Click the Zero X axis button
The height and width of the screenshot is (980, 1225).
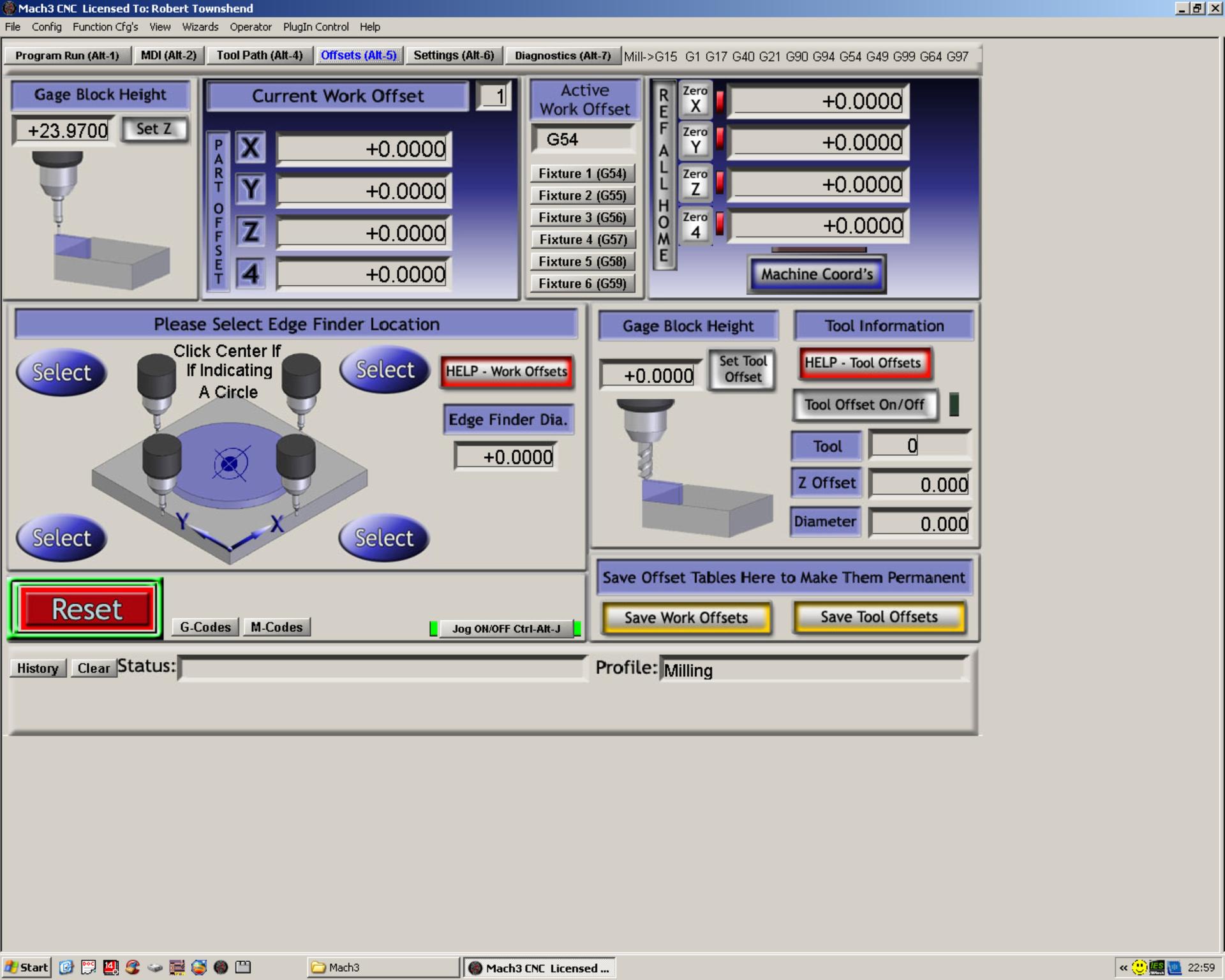(695, 100)
